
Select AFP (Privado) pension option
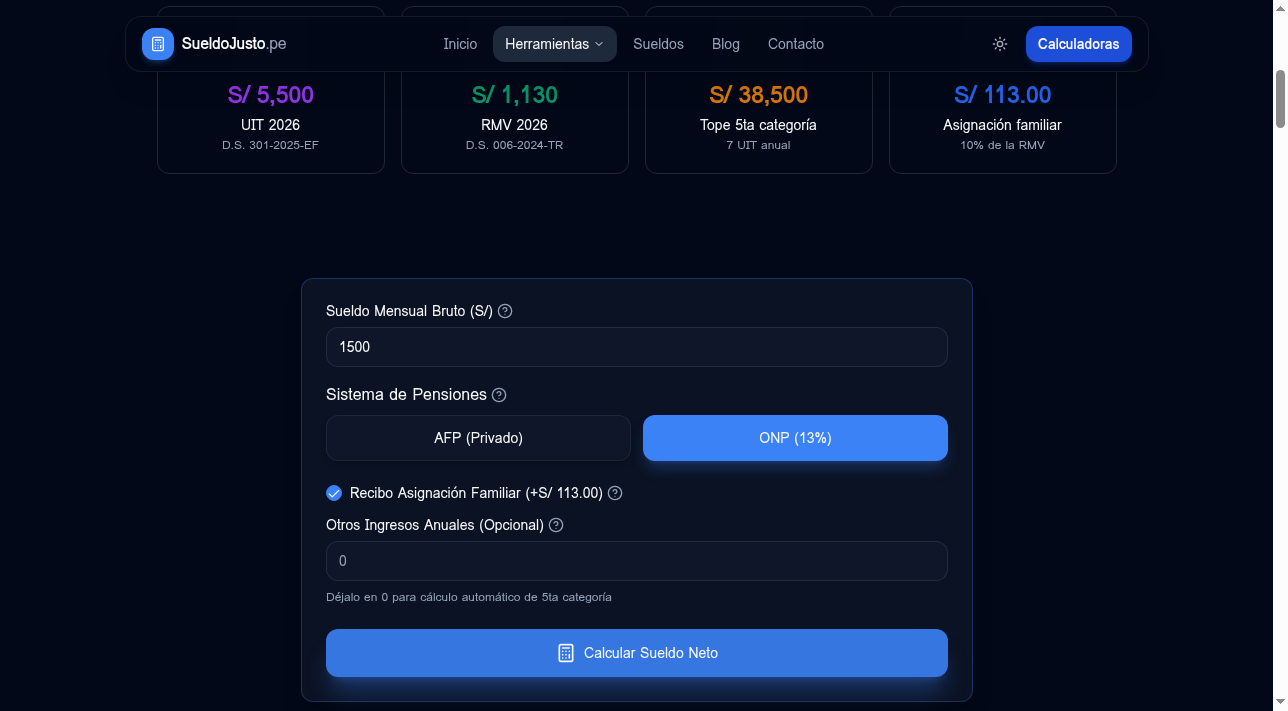(x=478, y=438)
